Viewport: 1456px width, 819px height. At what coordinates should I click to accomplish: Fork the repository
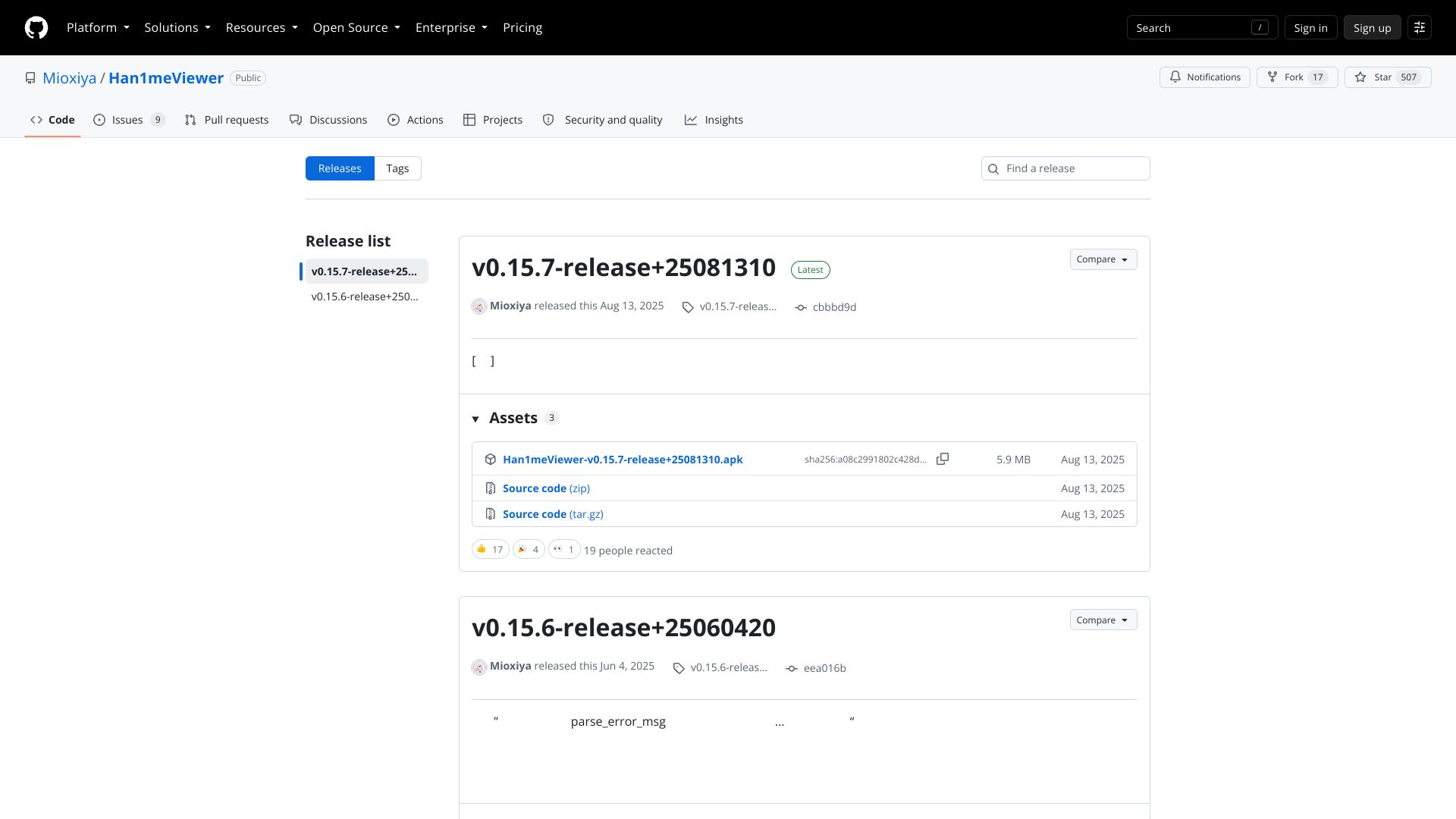[1297, 77]
